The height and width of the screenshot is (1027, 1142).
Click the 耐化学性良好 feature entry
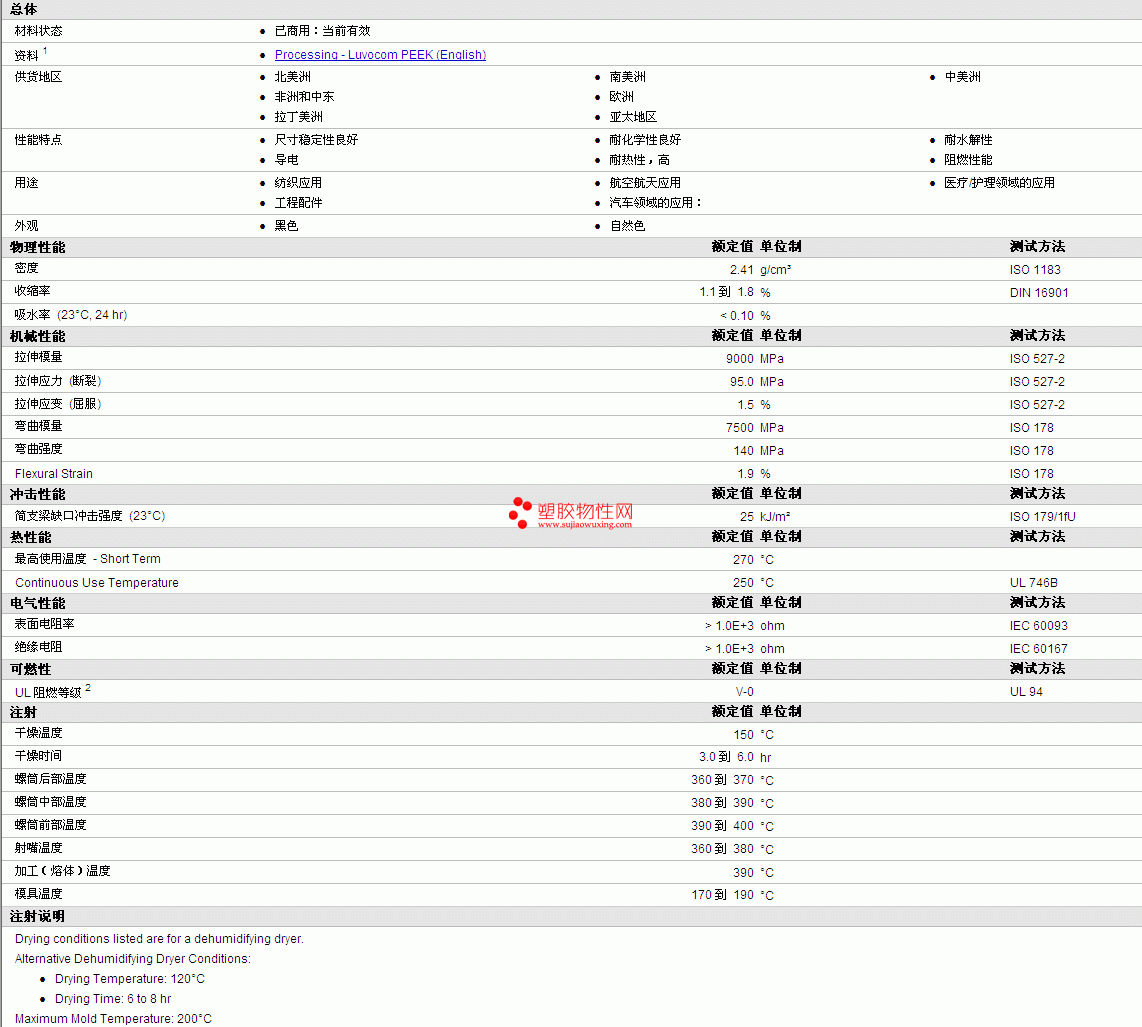coord(645,139)
